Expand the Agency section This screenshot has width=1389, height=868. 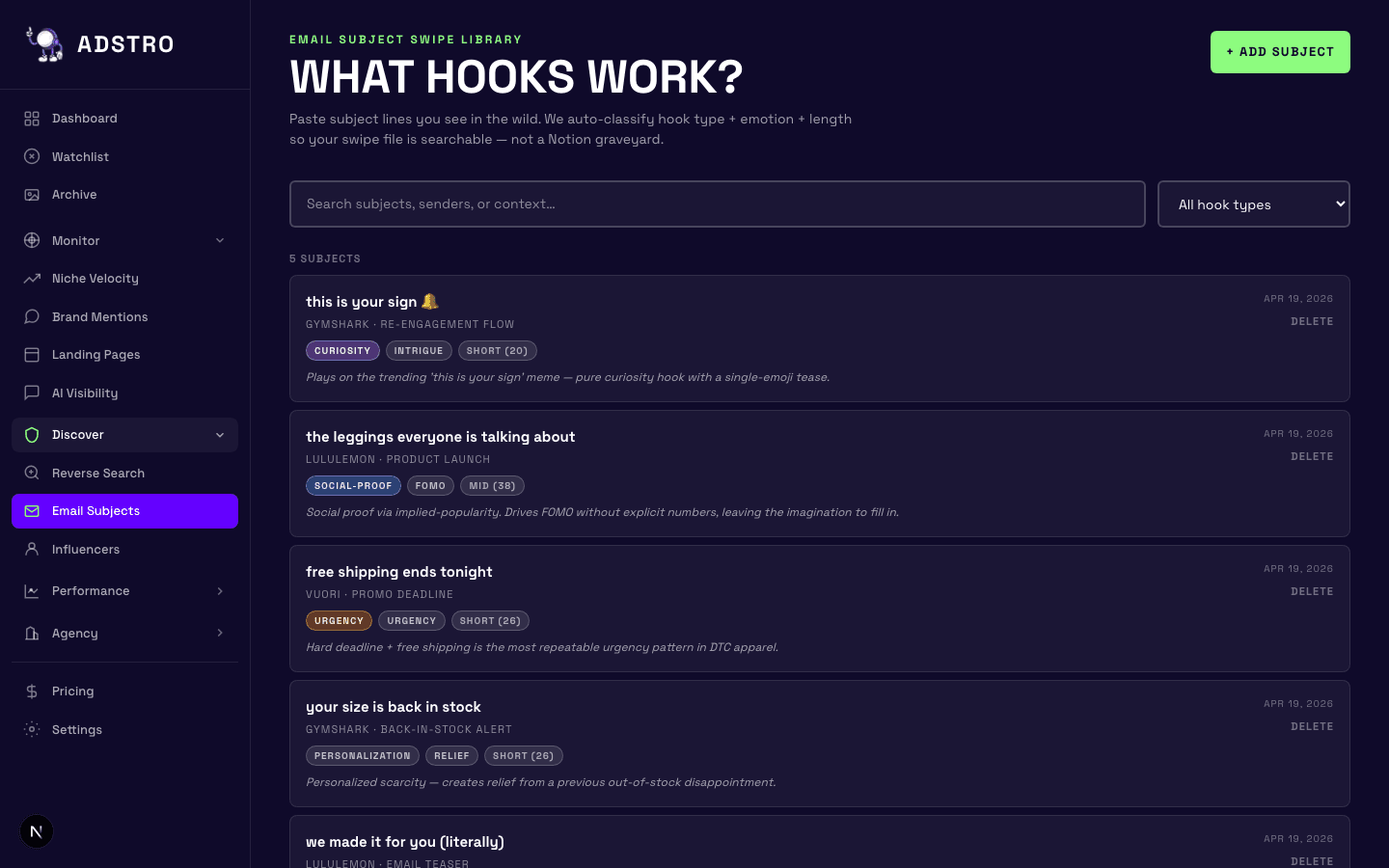(220, 634)
